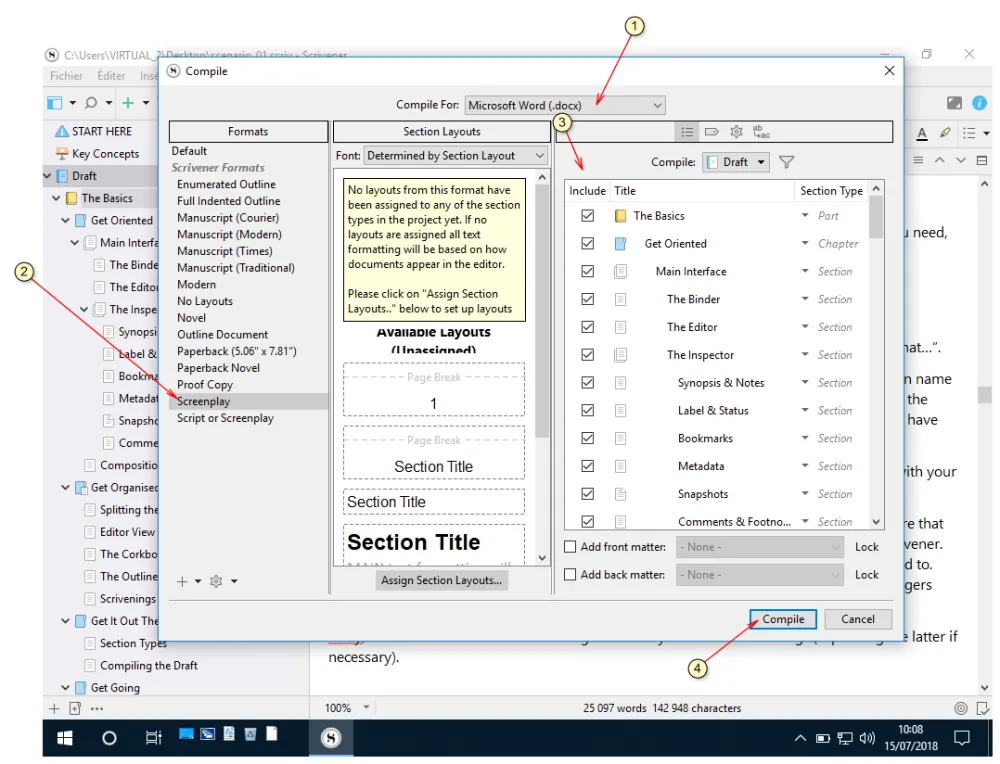Close the Compile dialog

pyautogui.click(x=889, y=71)
